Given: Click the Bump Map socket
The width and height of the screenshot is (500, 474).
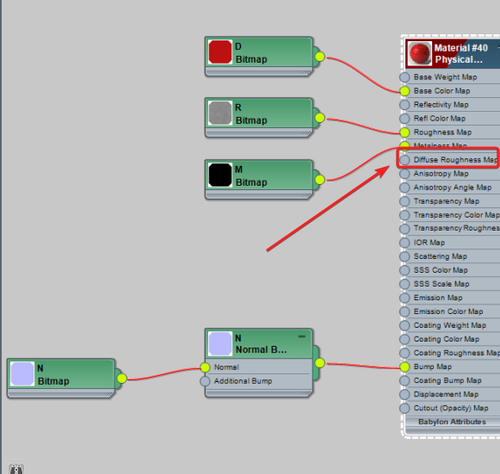Looking at the screenshot, I should (405, 367).
